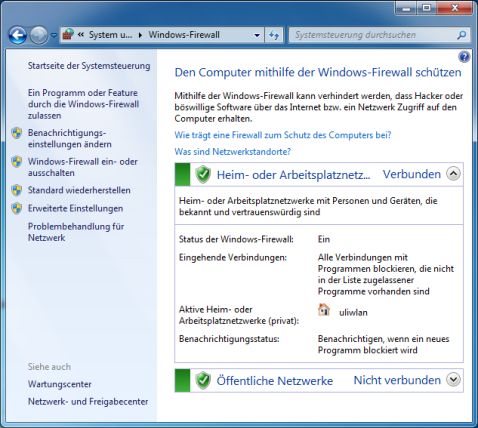Open 'Wartungscenter' under Siehe auch
Screen dimensions: 478x428
pyautogui.click(x=60, y=384)
